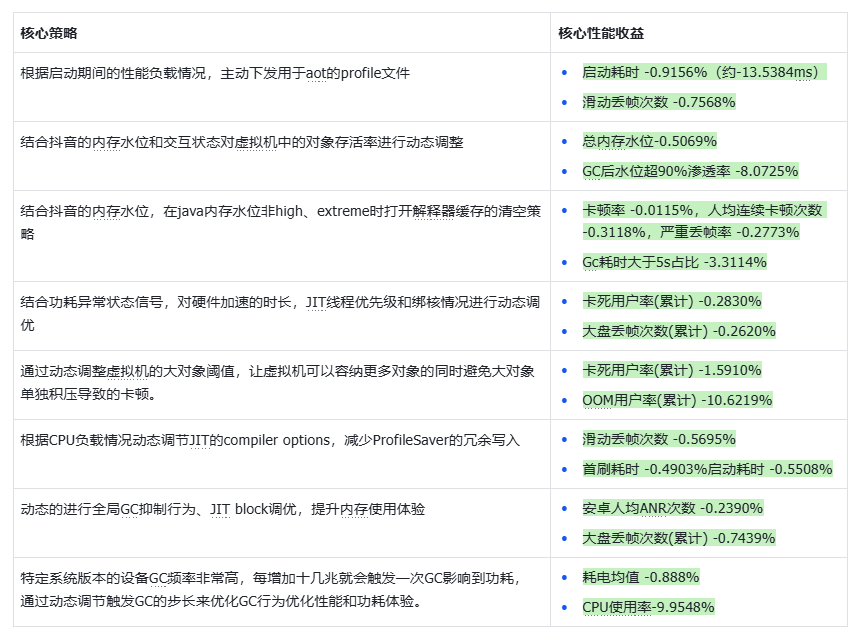Click 首刷耗时 -0.4903% highlighted entry

click(644, 470)
